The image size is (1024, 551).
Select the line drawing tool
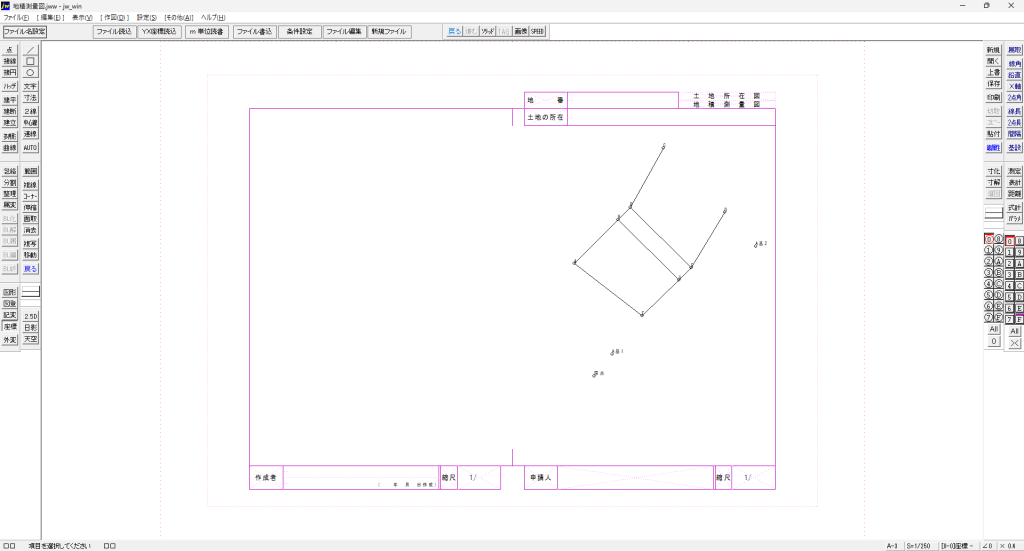coord(30,49)
